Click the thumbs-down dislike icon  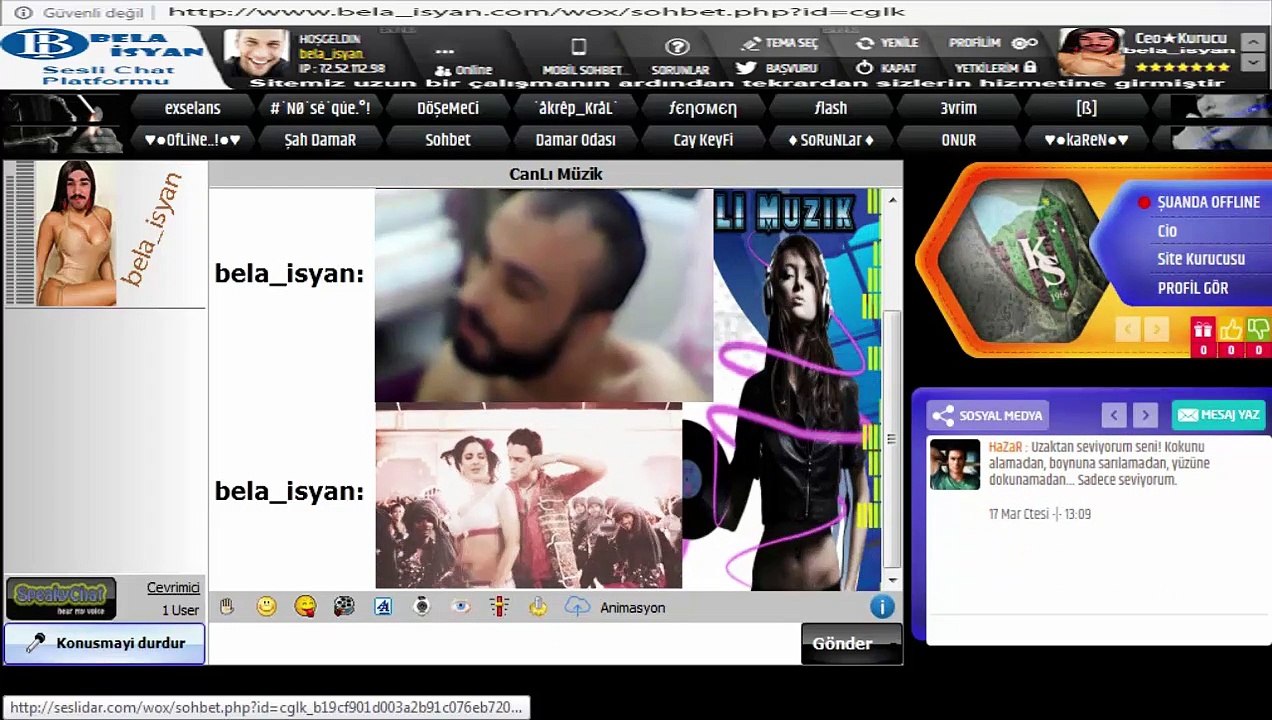coord(1258,330)
